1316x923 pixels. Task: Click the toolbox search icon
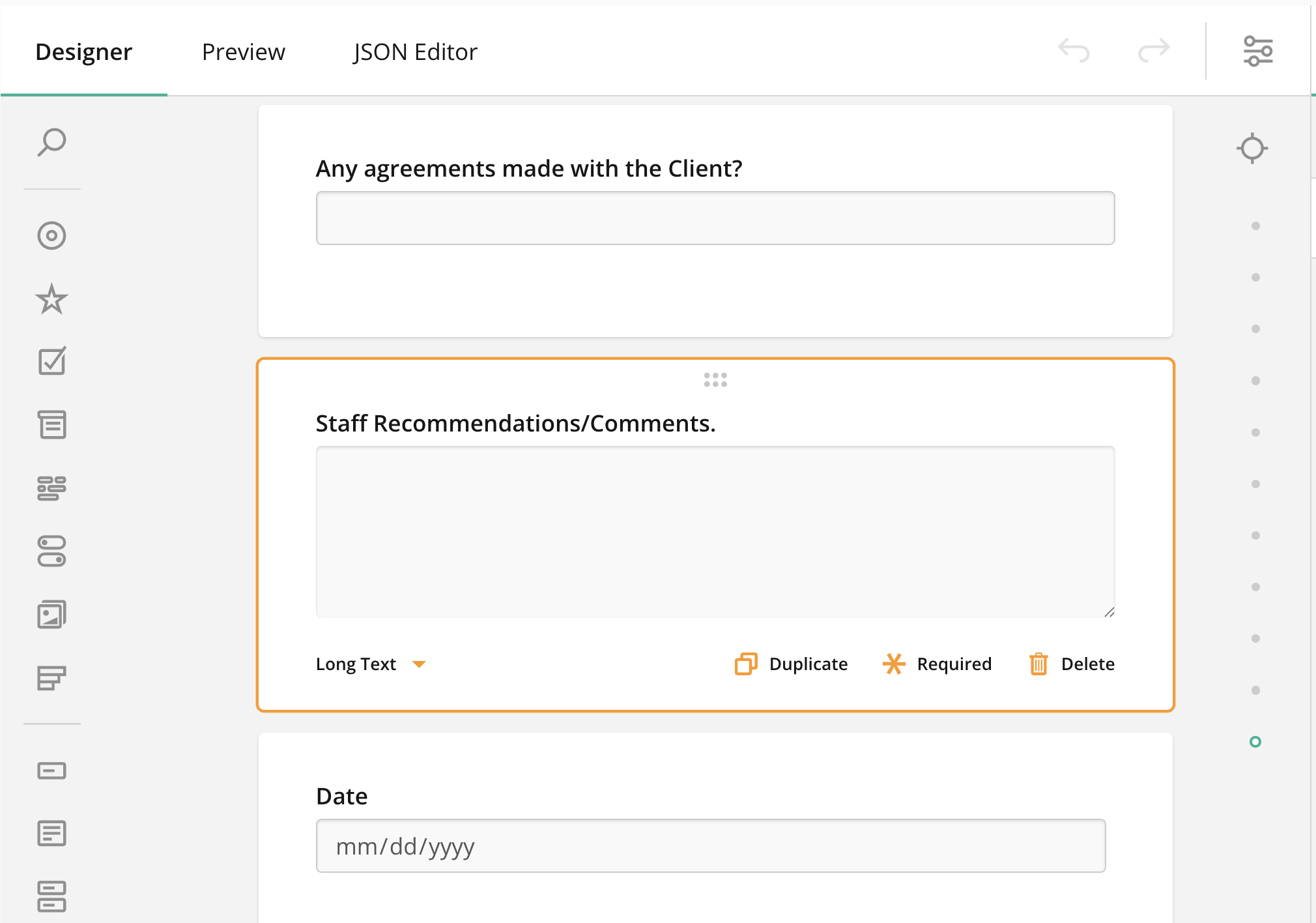51,142
